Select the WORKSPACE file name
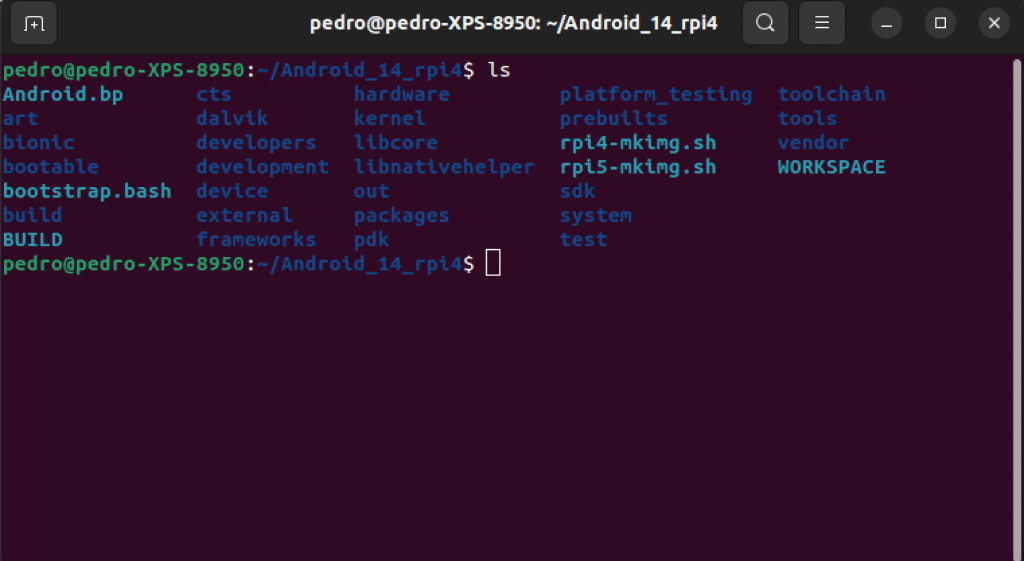1024x561 pixels. point(831,167)
